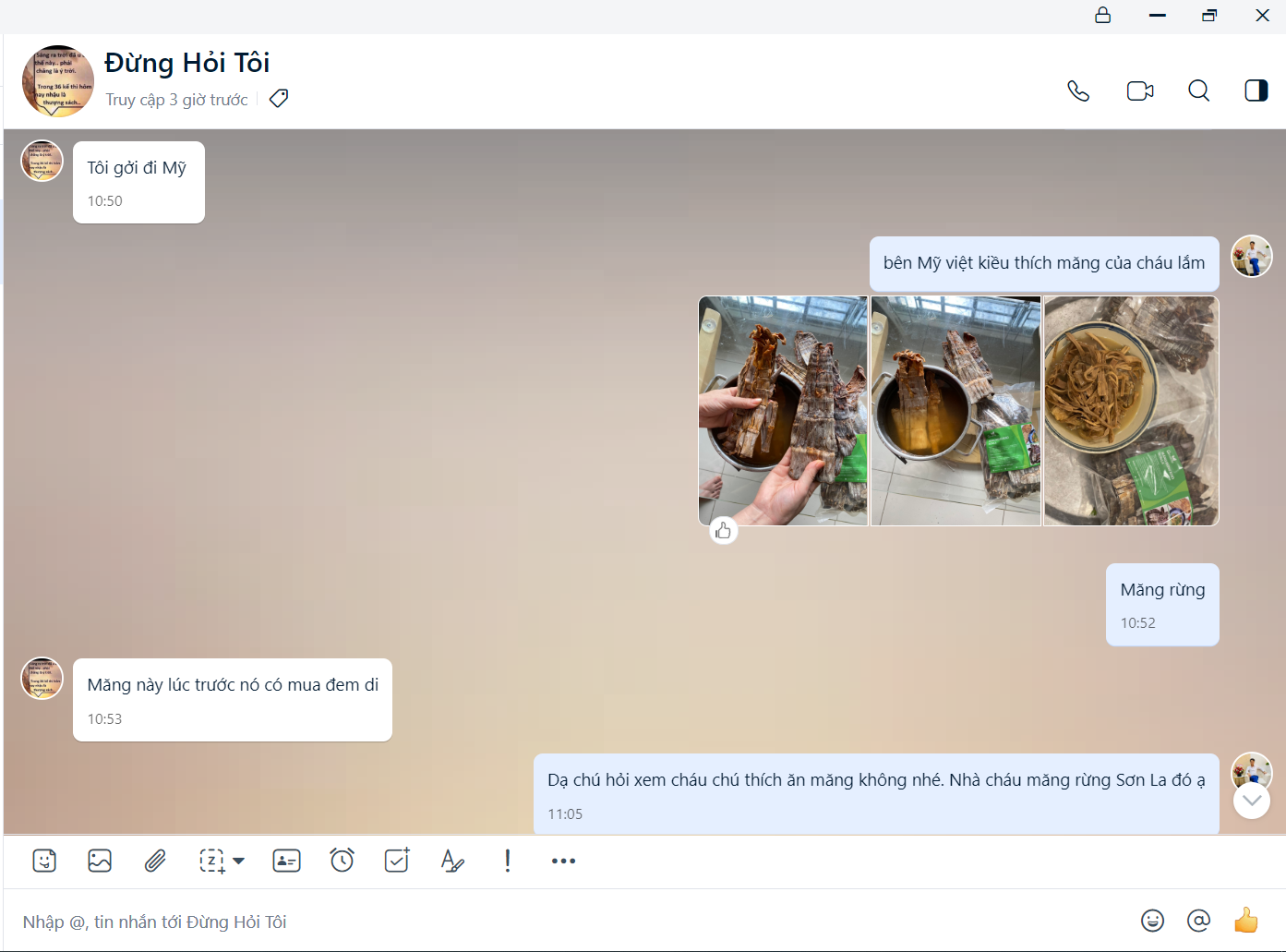Start a voice call with Đừng Hỏi Tôi
Screen dimensions: 1286x952
(x=1078, y=90)
